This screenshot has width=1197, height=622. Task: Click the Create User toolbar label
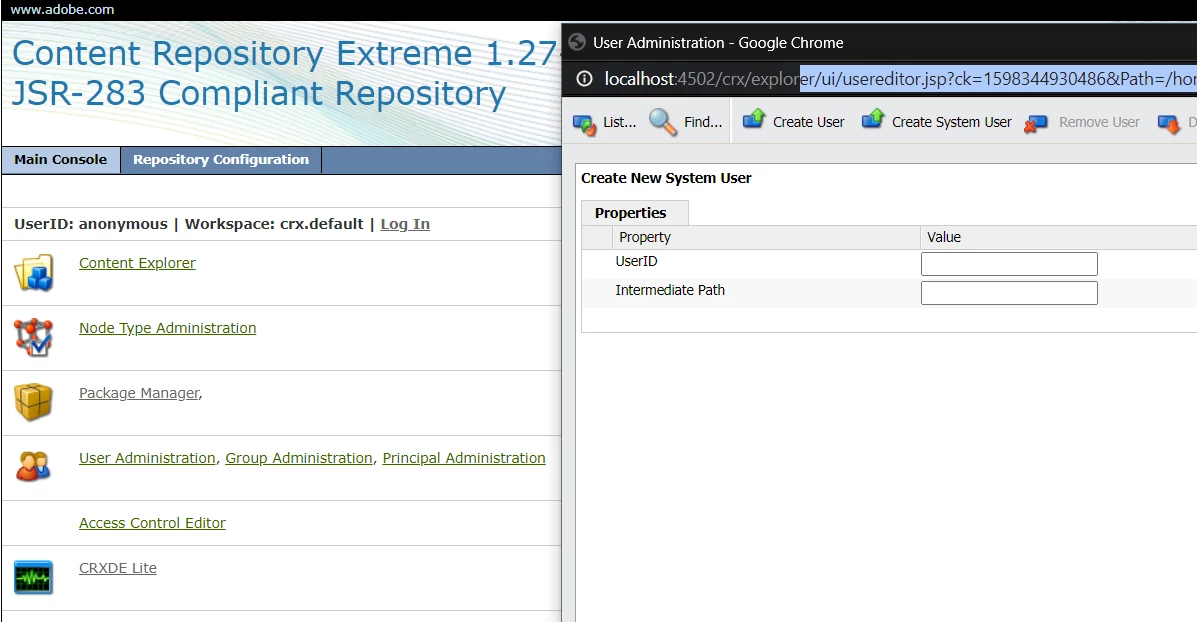[808, 122]
